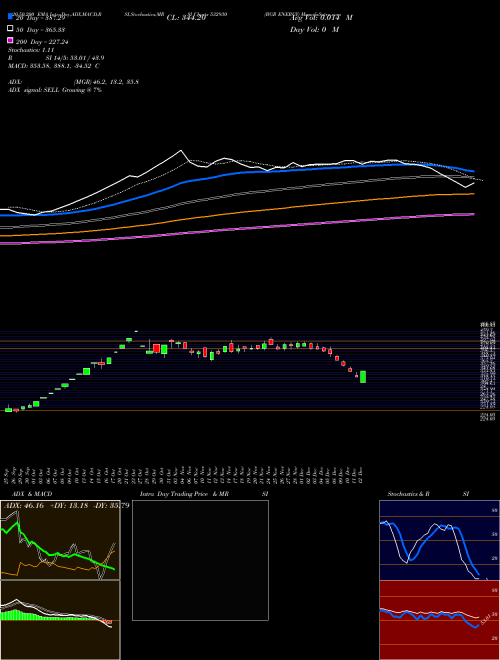Click the 'Stochastics & R' panel title

[x=409, y=494]
